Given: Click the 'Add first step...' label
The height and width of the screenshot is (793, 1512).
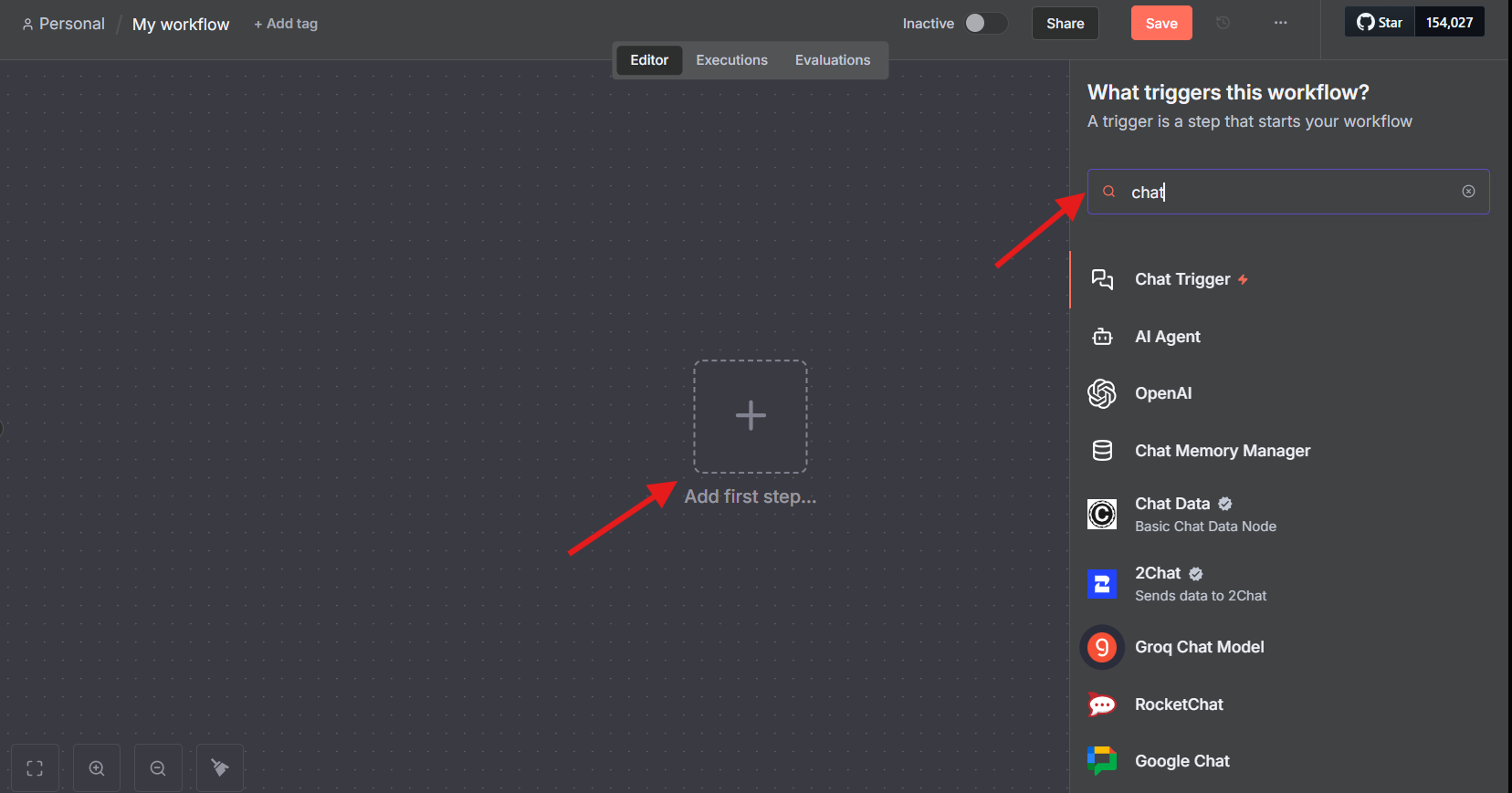Looking at the screenshot, I should [751, 496].
